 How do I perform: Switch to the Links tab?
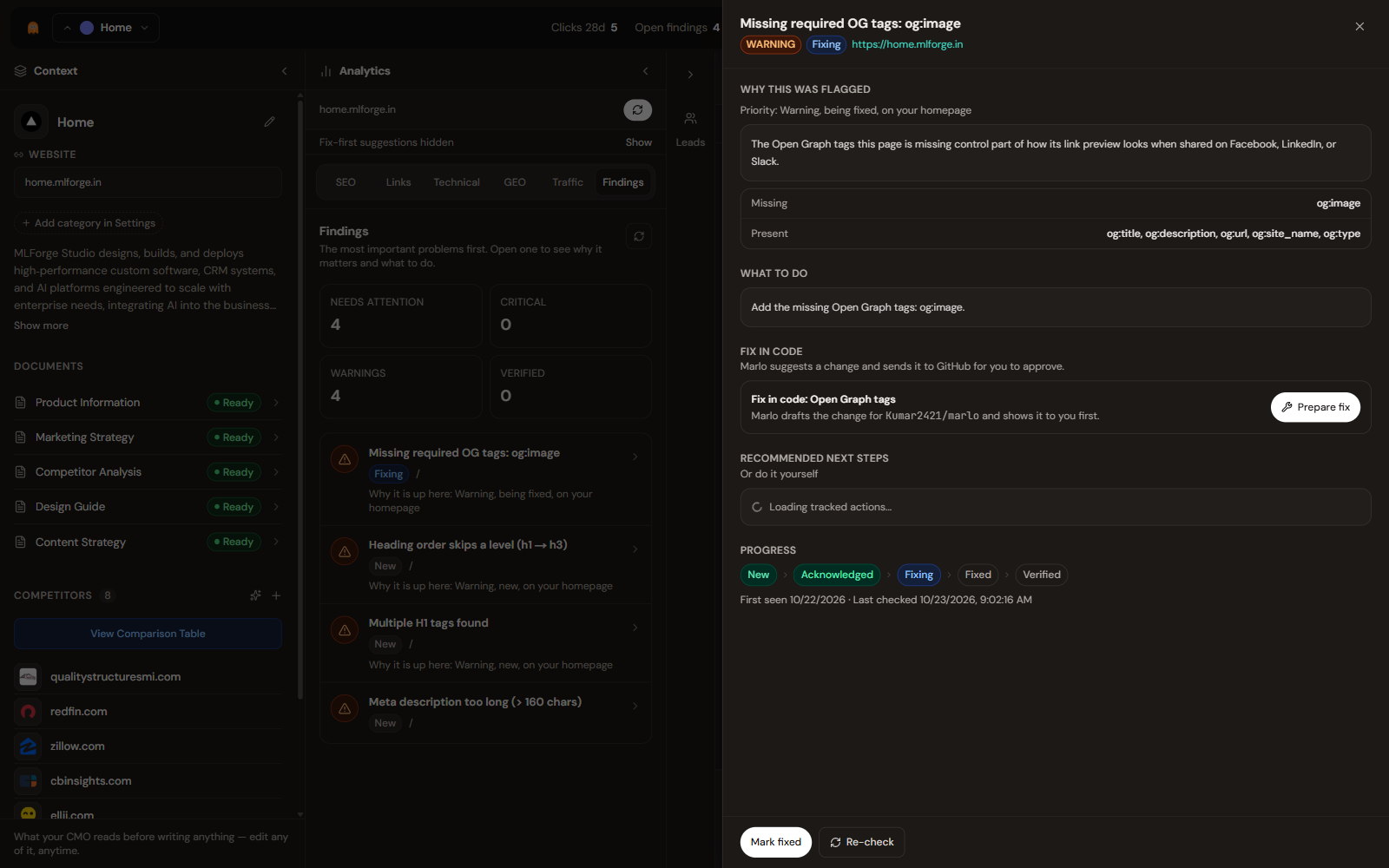[x=398, y=182]
